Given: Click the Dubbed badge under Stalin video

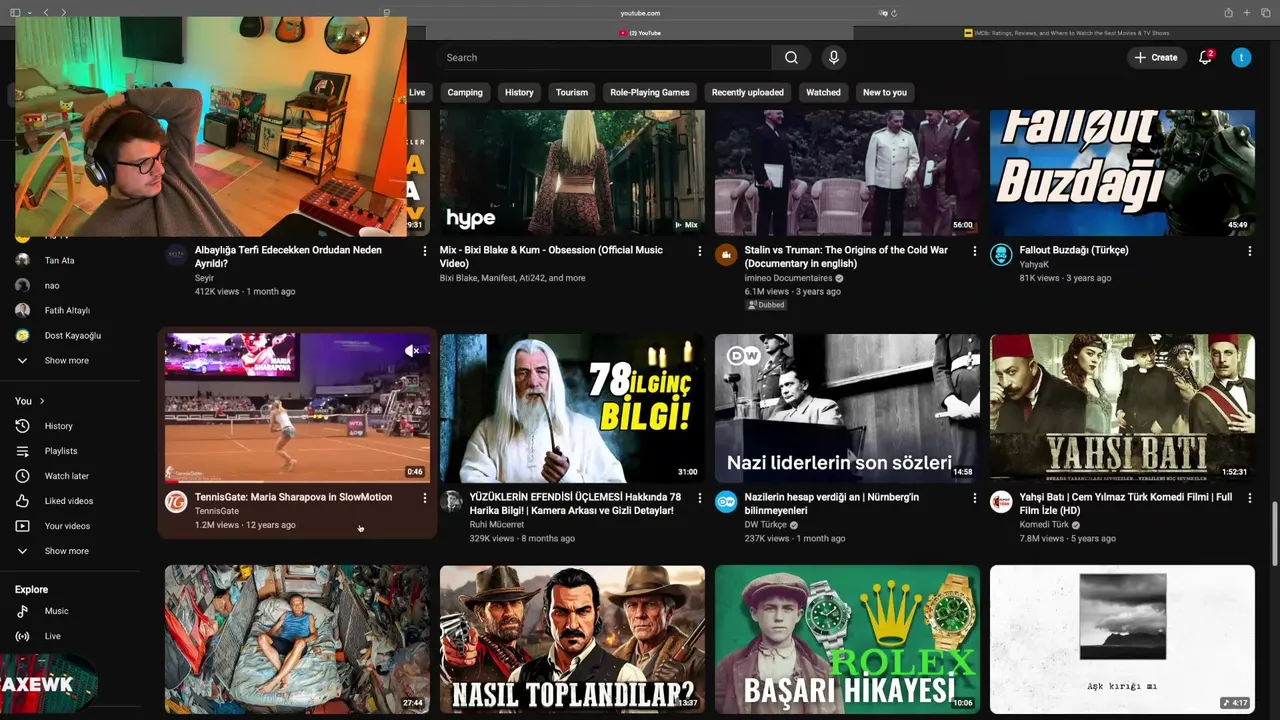Looking at the screenshot, I should 766,305.
